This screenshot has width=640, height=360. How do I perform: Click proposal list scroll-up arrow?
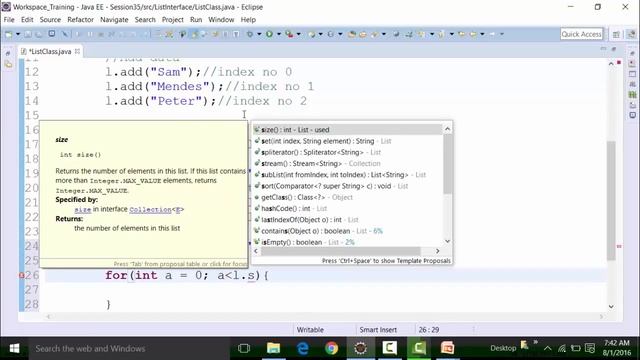(447, 129)
